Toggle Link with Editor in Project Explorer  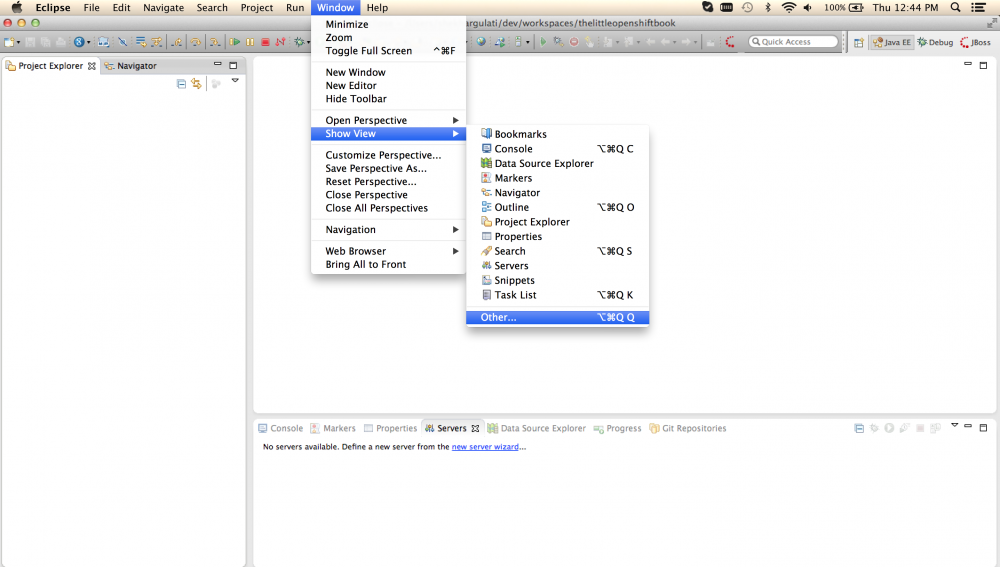pyautogui.click(x=196, y=84)
